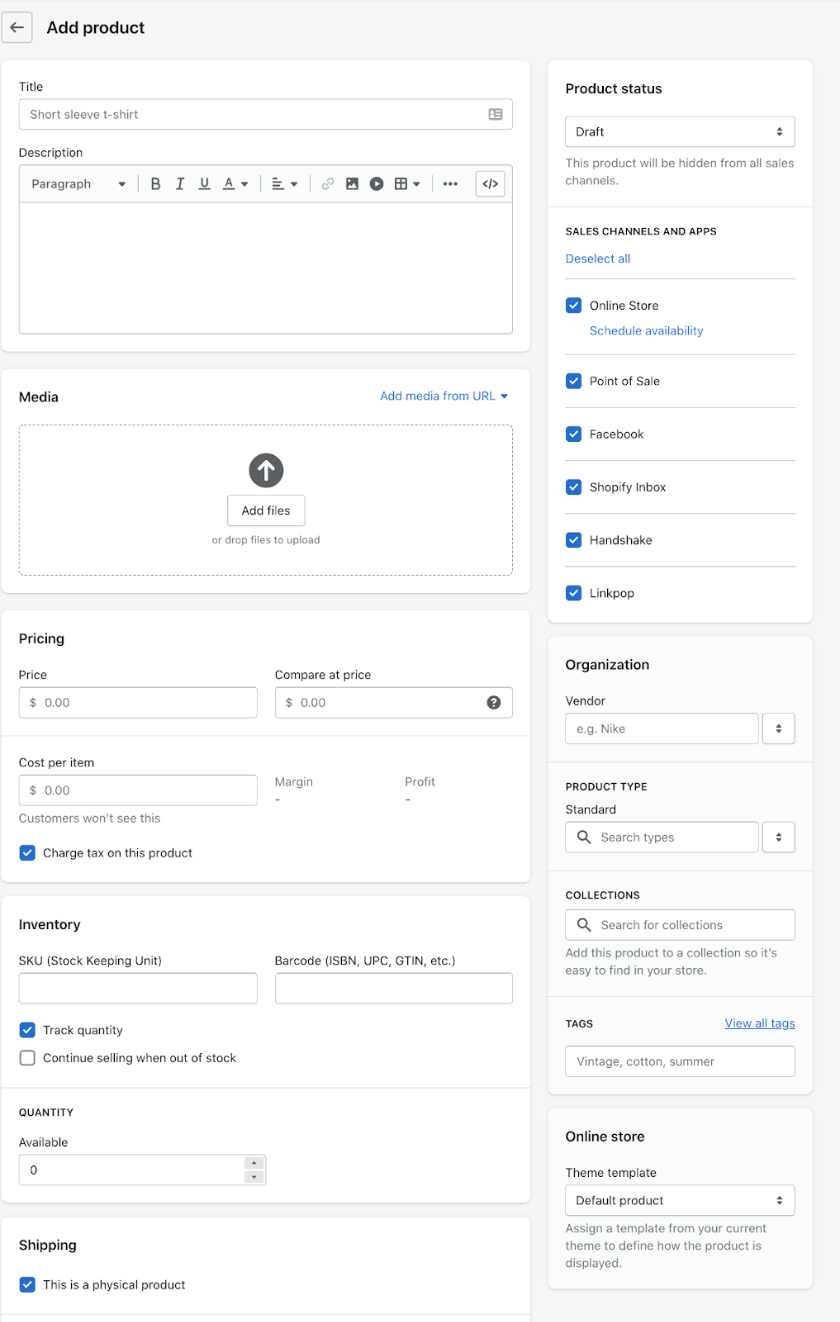The height and width of the screenshot is (1322, 840).
Task: Uncheck the Online Store sales channel
Action: tap(574, 306)
